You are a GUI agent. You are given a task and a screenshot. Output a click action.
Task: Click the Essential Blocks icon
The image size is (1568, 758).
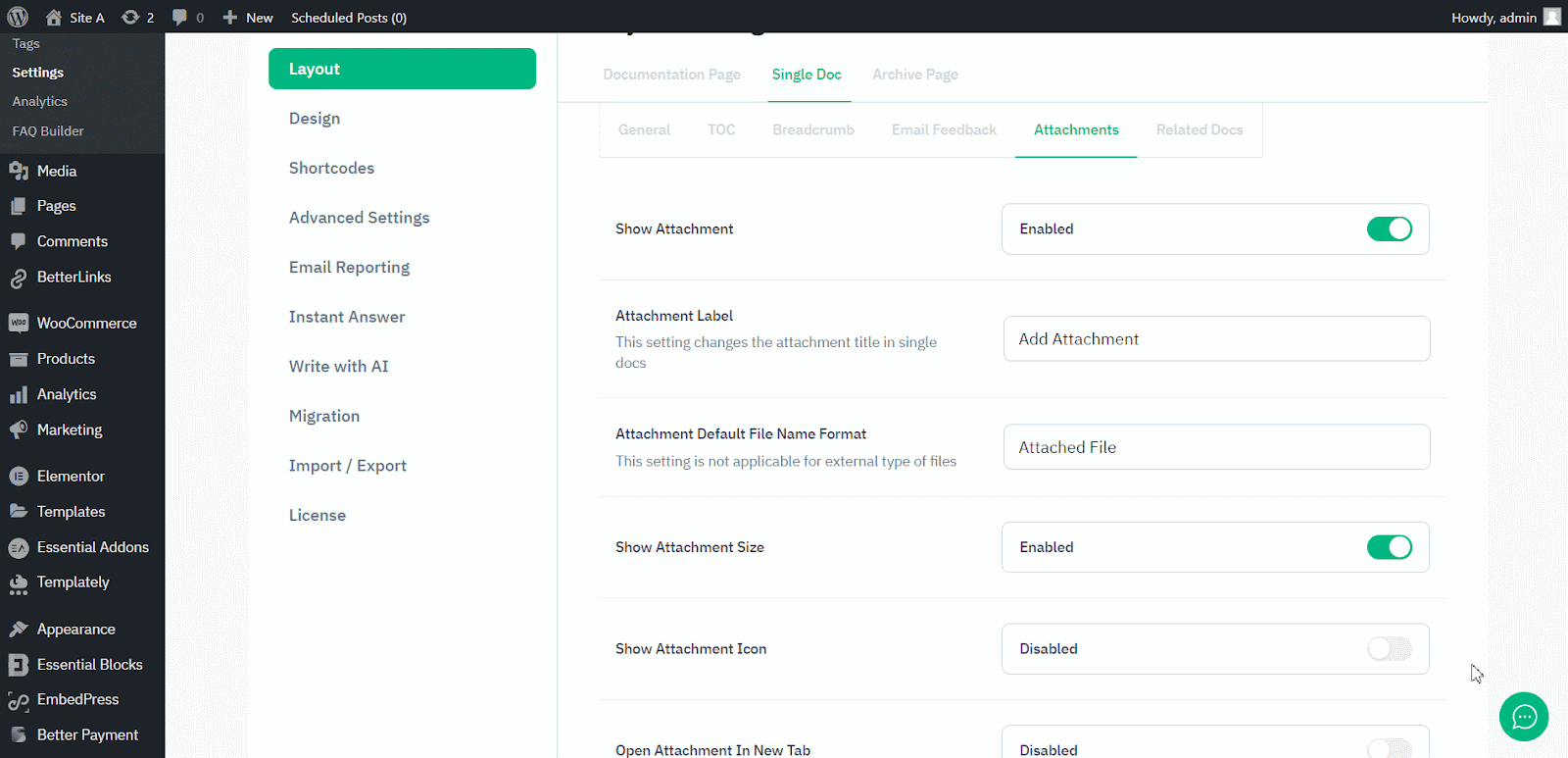point(19,665)
